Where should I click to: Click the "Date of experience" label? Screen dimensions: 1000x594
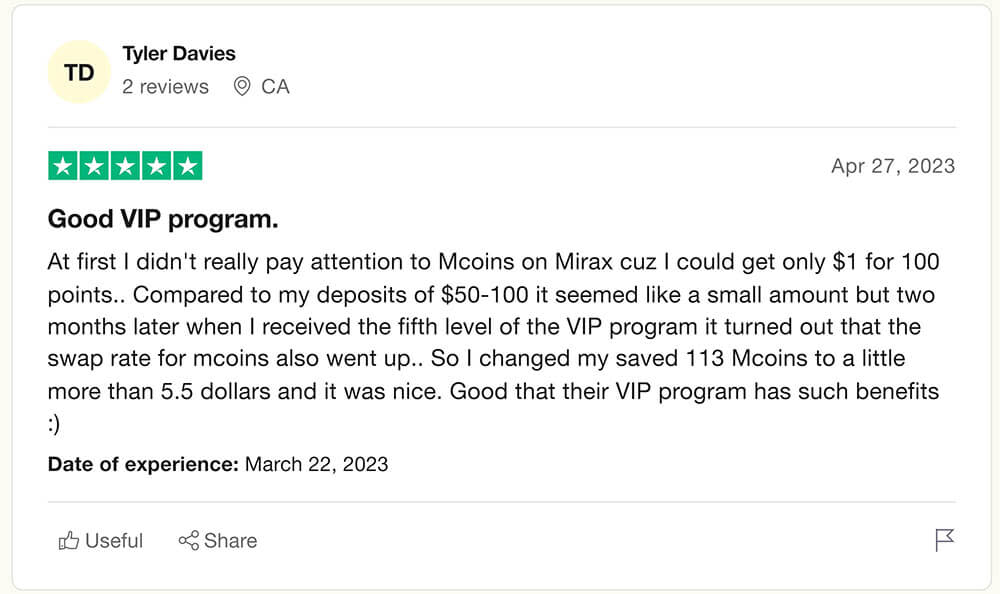[x=143, y=464]
